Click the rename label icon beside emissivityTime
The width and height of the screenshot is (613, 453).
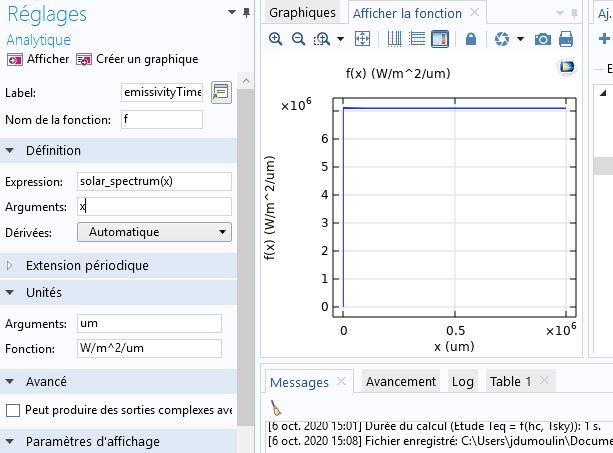(x=221, y=92)
